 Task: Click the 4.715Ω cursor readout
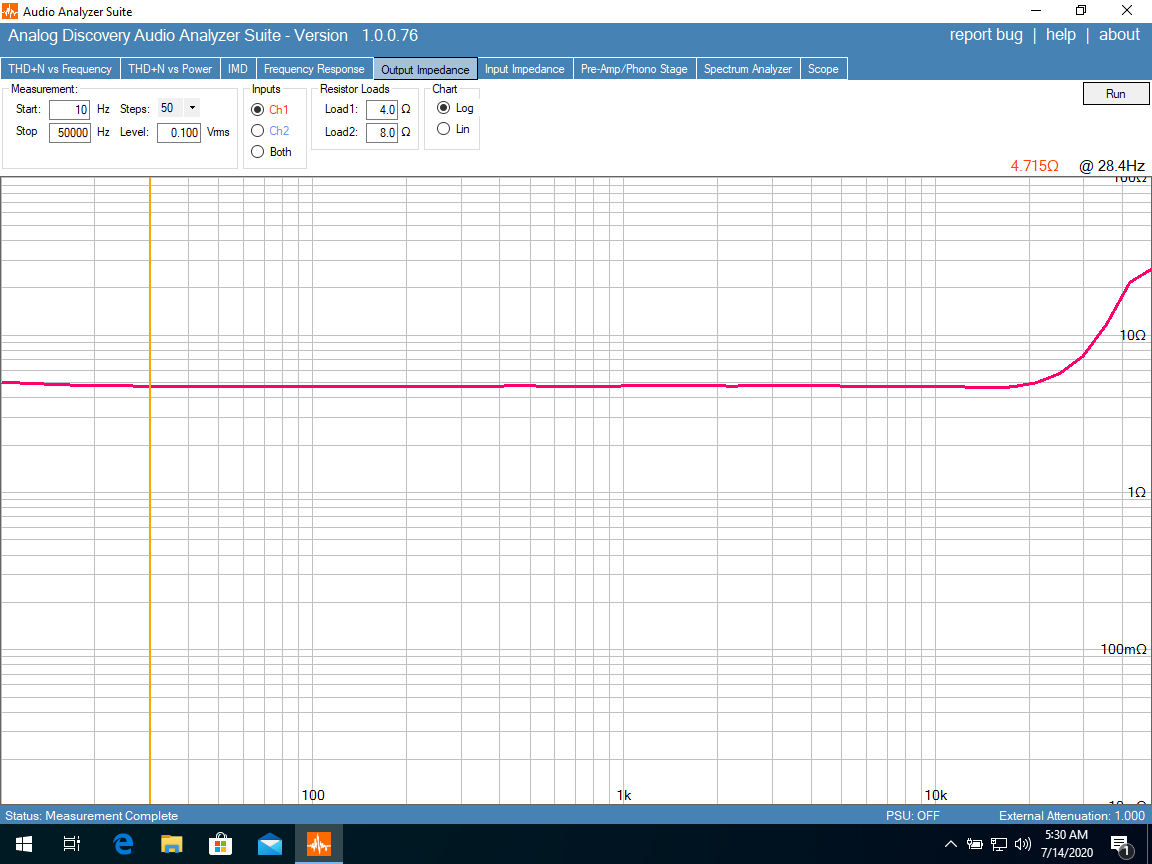click(1034, 166)
